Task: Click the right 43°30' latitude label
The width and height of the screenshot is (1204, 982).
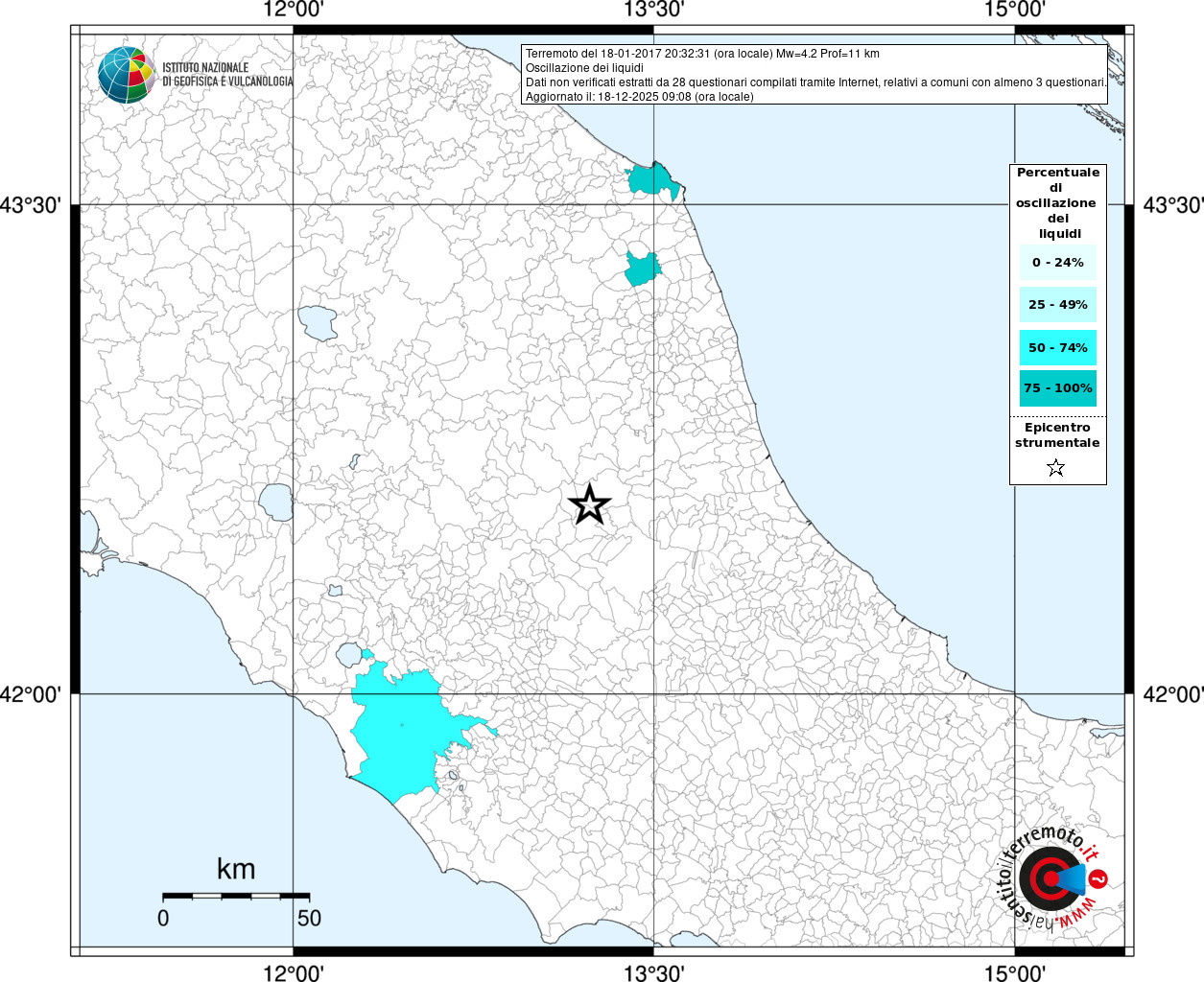Action: (1173, 205)
